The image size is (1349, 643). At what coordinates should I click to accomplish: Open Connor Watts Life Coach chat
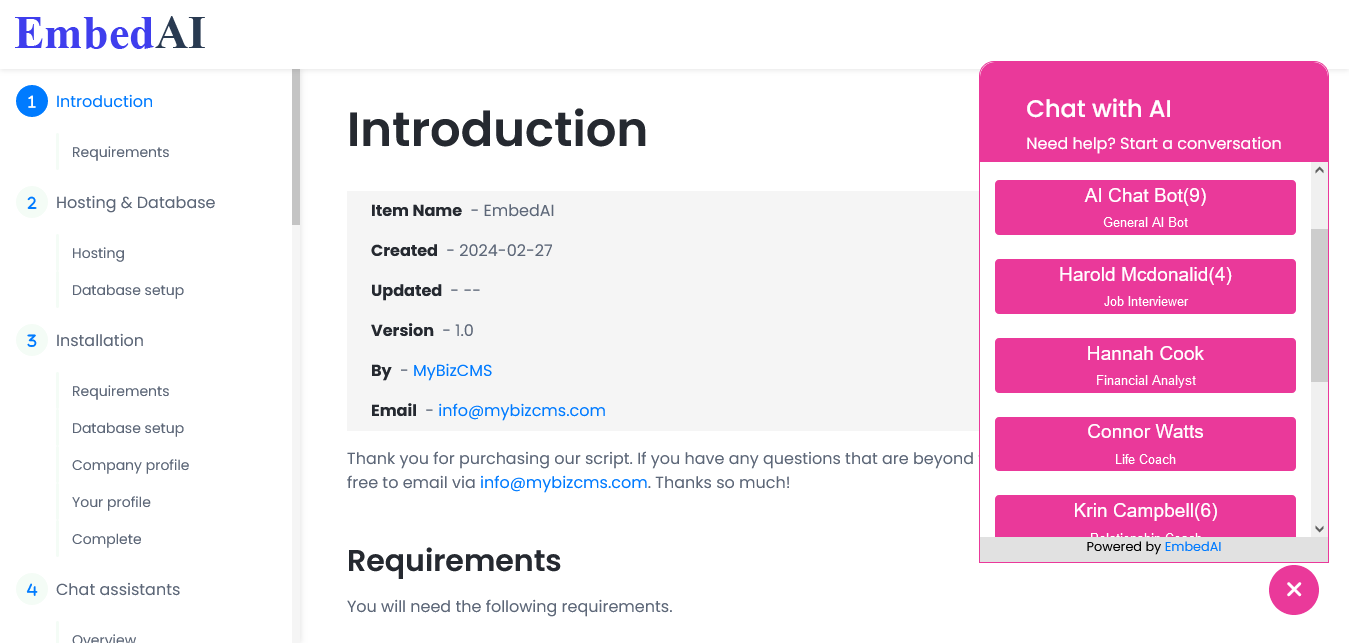coord(1145,444)
